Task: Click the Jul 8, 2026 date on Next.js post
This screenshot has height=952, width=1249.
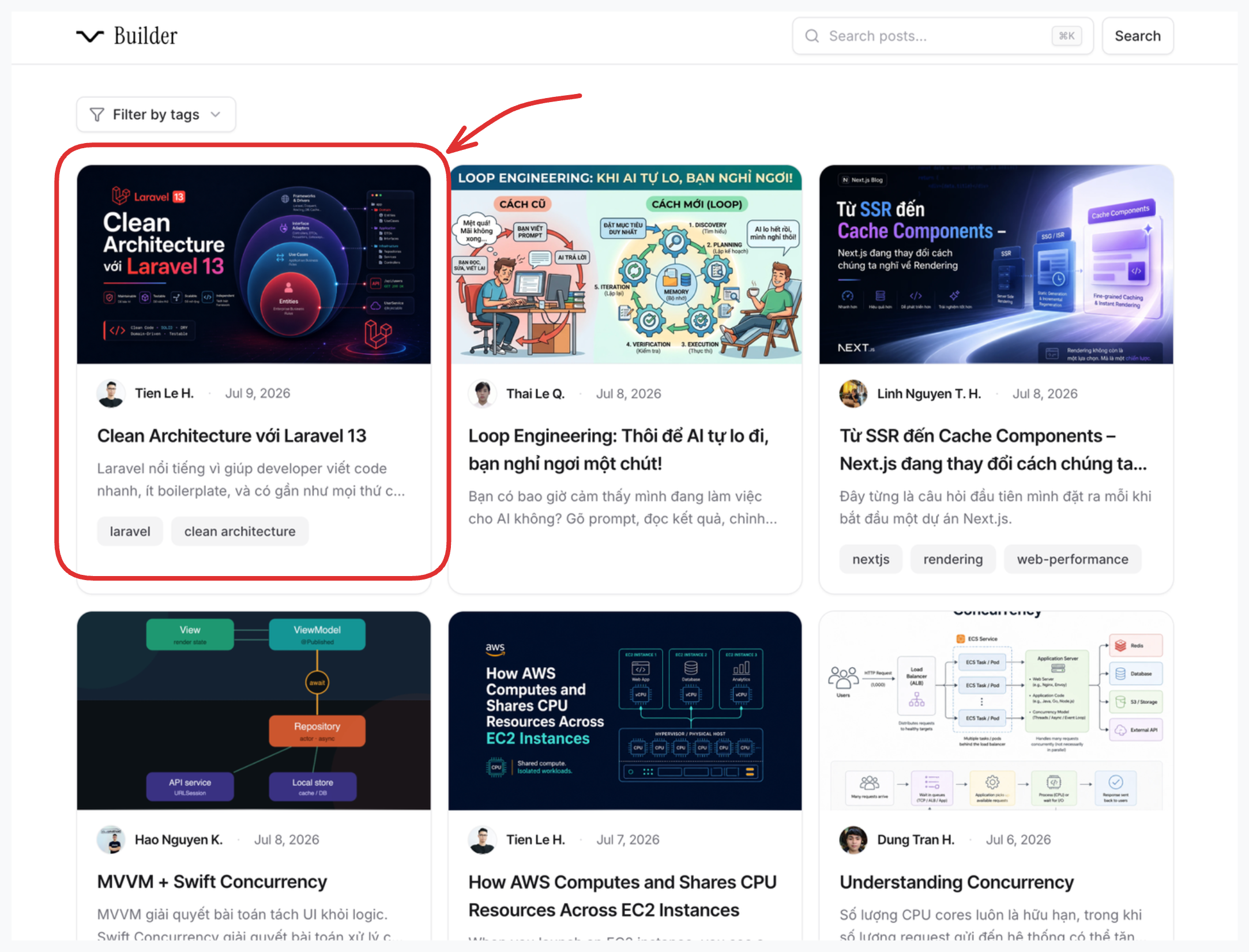Action: (x=1045, y=394)
